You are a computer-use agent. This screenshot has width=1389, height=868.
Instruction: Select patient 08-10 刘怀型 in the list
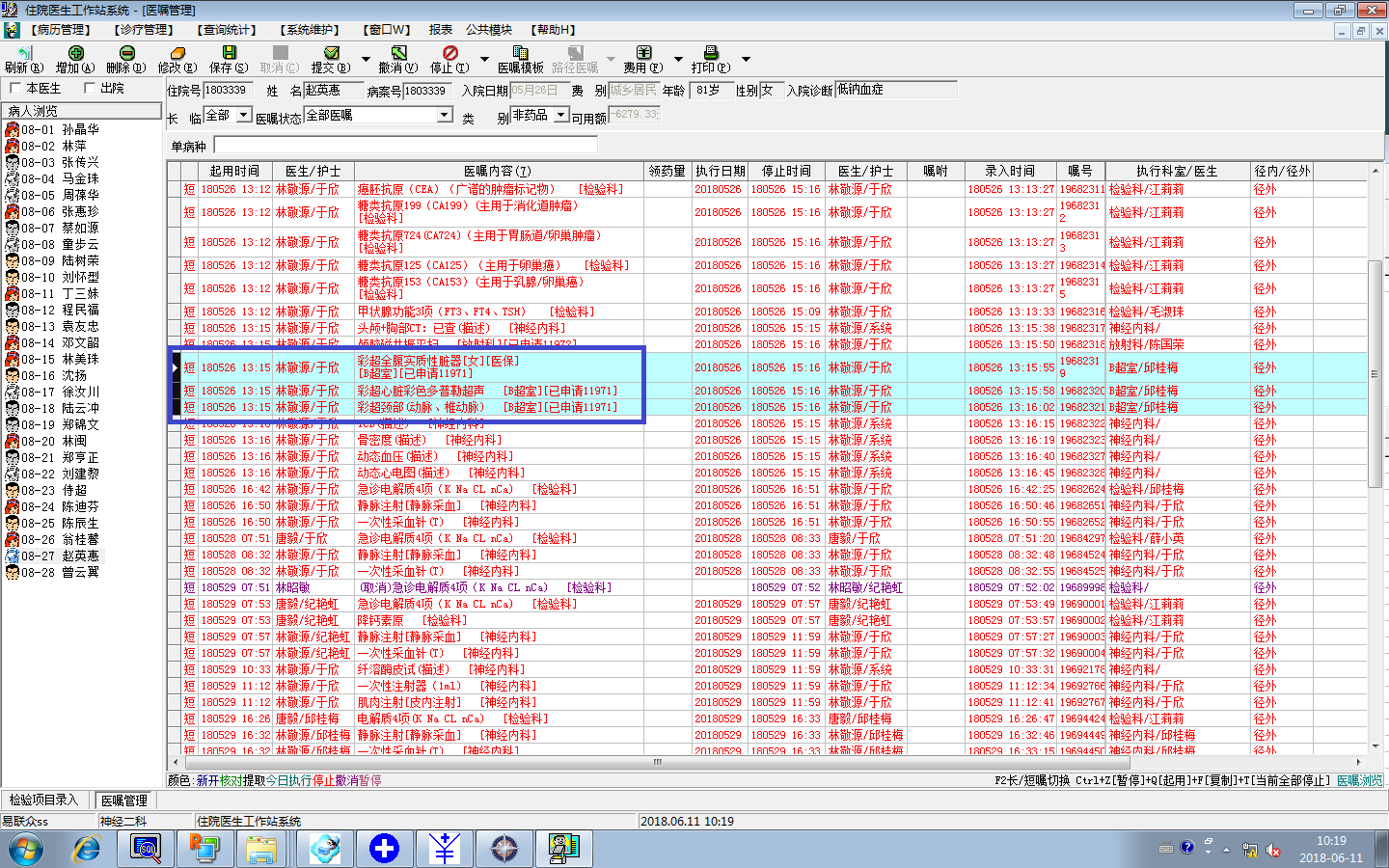click(x=60, y=277)
